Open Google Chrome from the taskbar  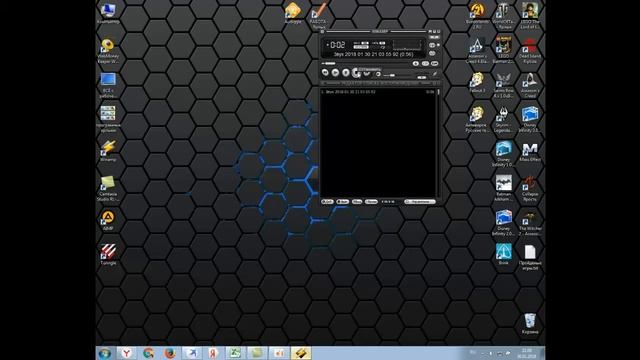(x=148, y=353)
